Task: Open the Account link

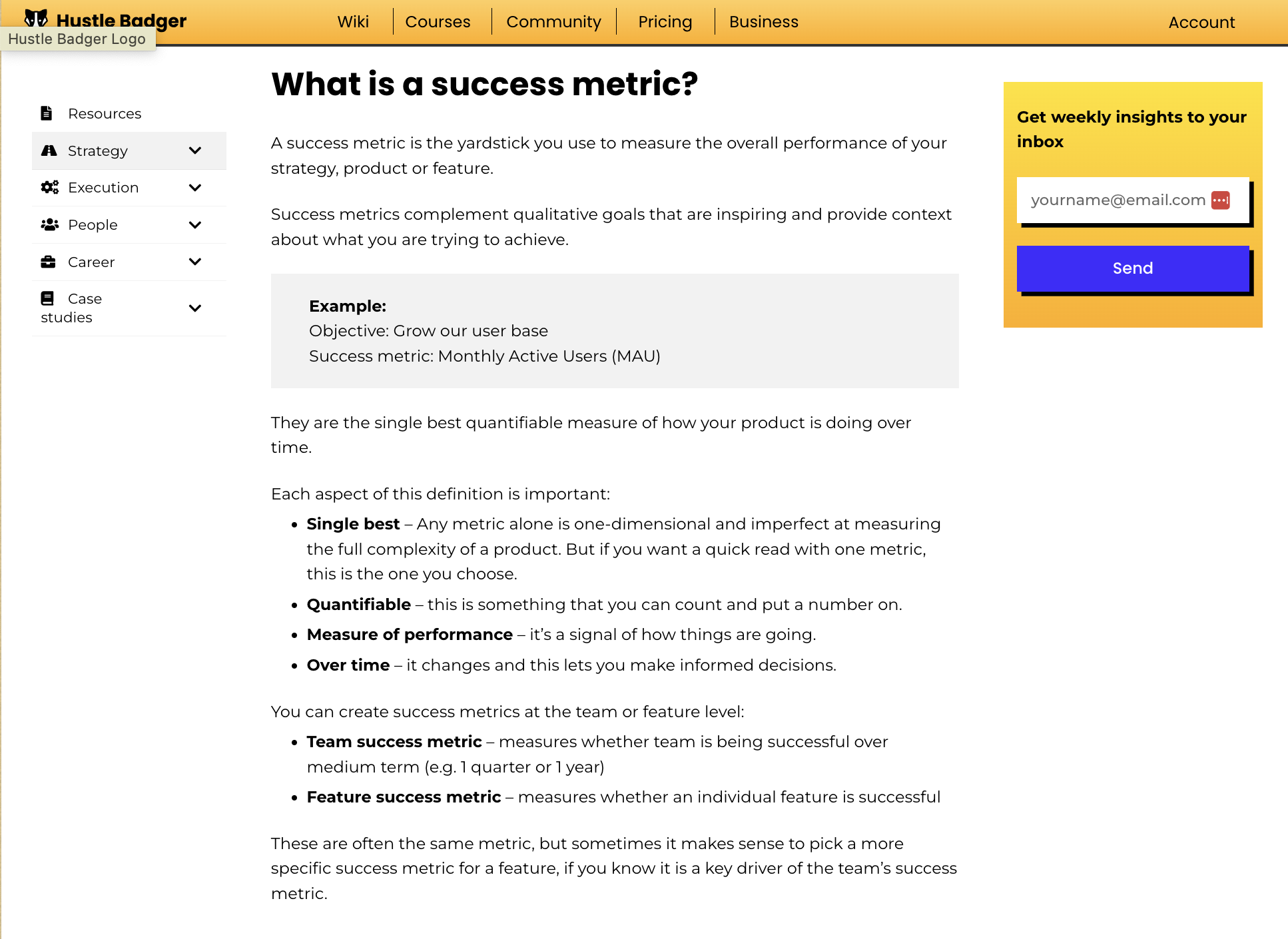Action: 1201,23
